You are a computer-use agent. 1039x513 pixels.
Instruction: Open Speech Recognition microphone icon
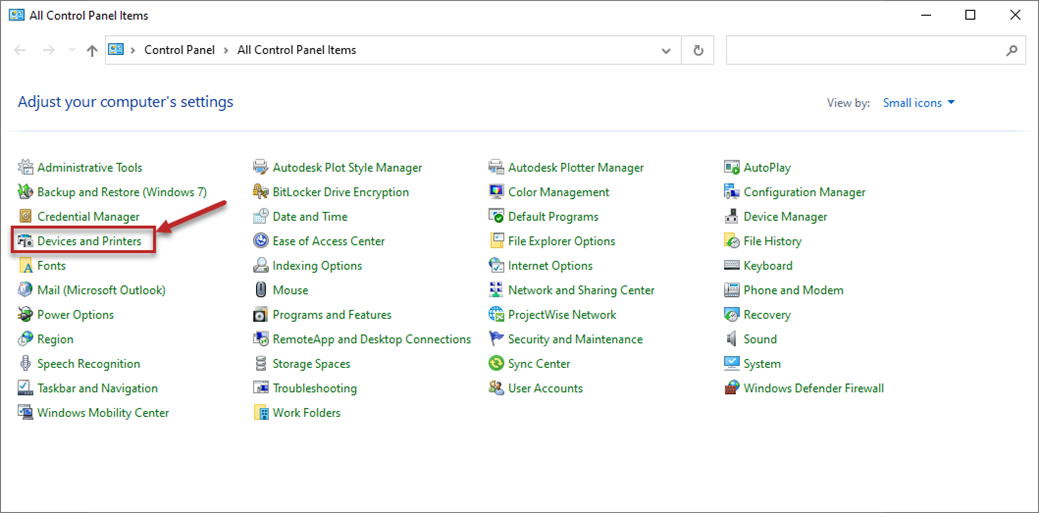click(x=25, y=364)
